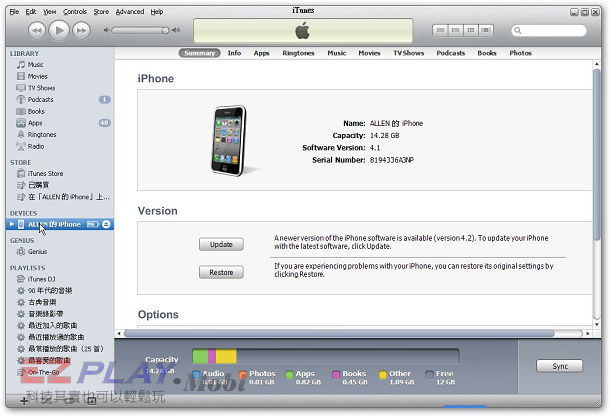Open iTunes Store in the sidebar
610x416 pixels.
(x=60, y=174)
